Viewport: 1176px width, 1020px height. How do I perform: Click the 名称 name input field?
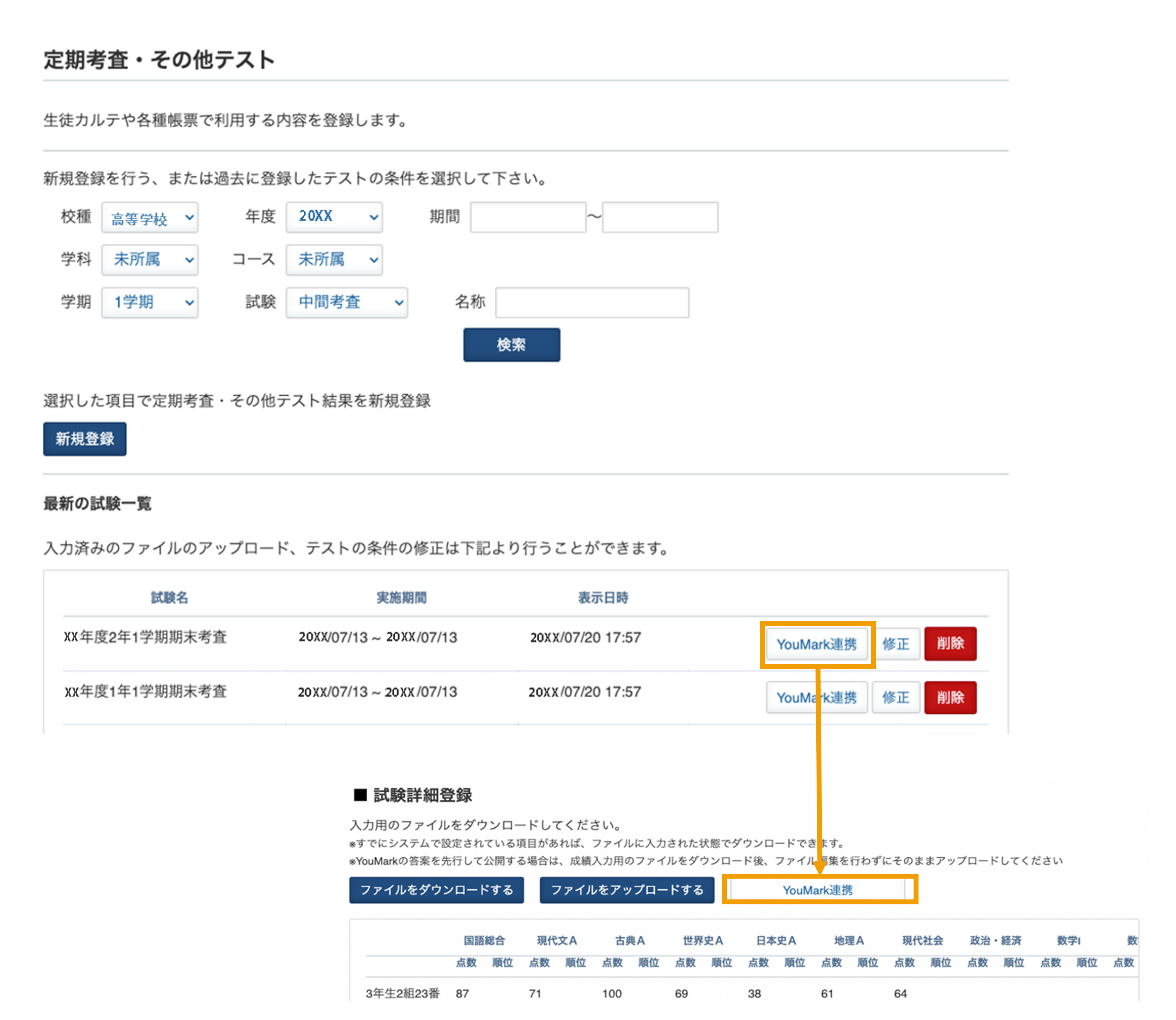(592, 303)
